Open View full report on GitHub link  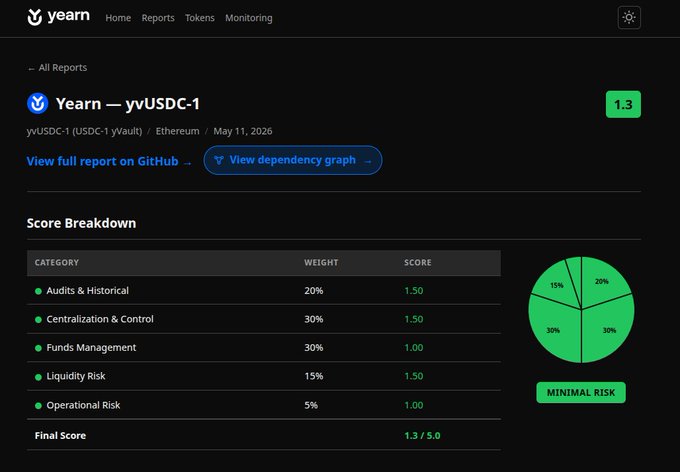pos(109,161)
